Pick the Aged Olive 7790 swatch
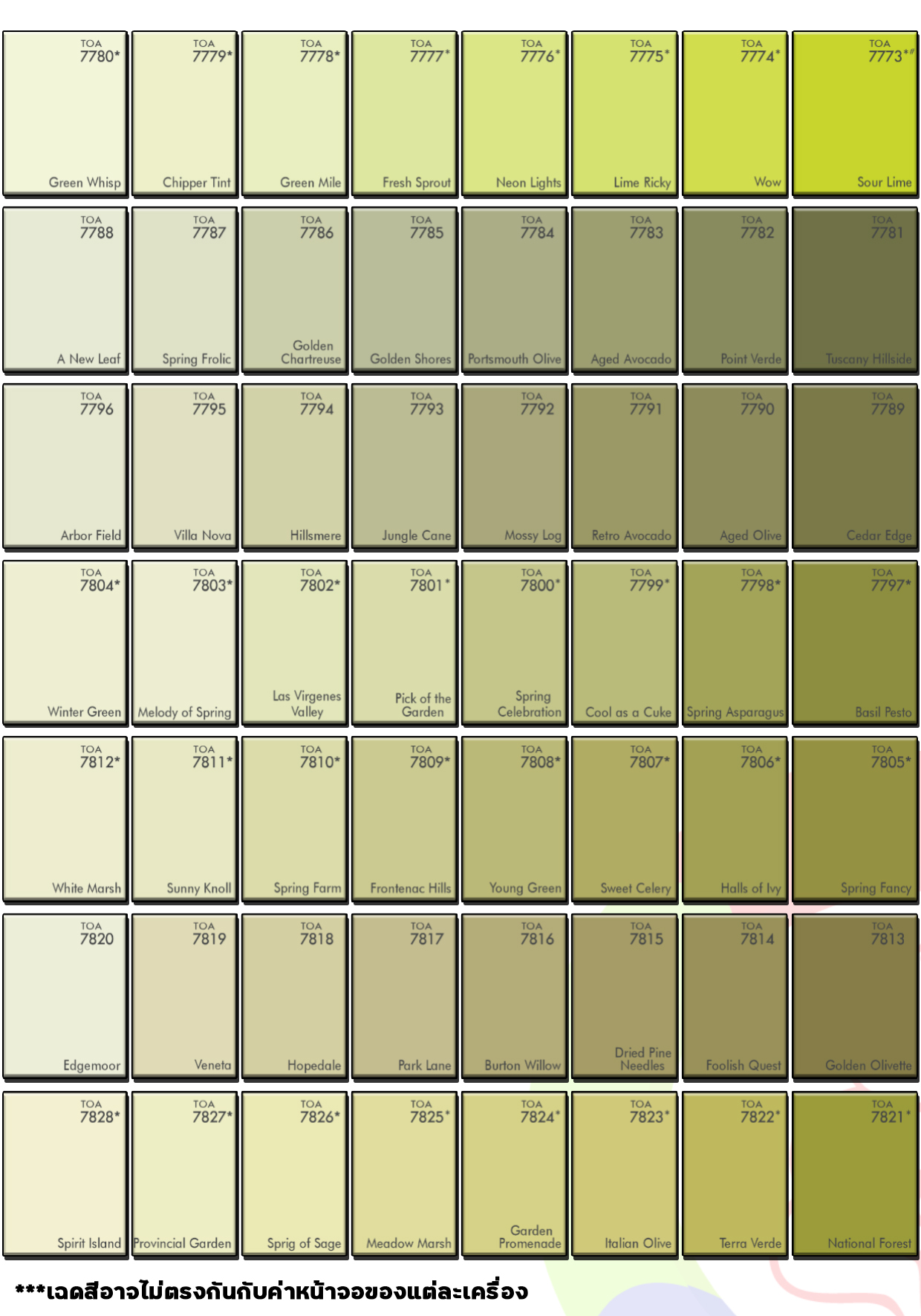Image resolution: width=921 pixels, height=1316 pixels. click(x=735, y=466)
